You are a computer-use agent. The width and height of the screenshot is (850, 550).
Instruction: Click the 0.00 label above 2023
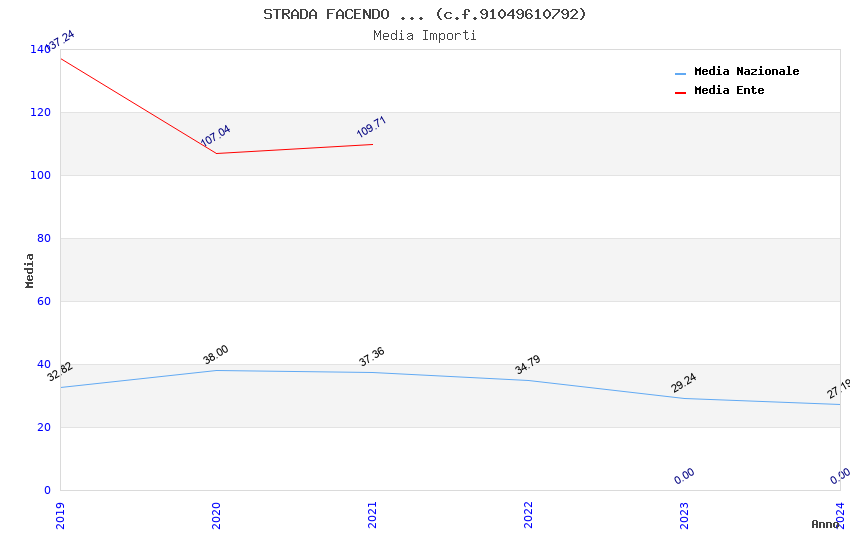(x=684, y=476)
